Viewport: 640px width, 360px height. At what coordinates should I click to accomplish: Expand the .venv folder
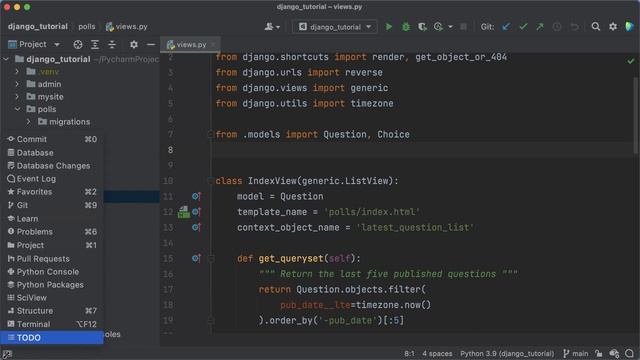17,72
